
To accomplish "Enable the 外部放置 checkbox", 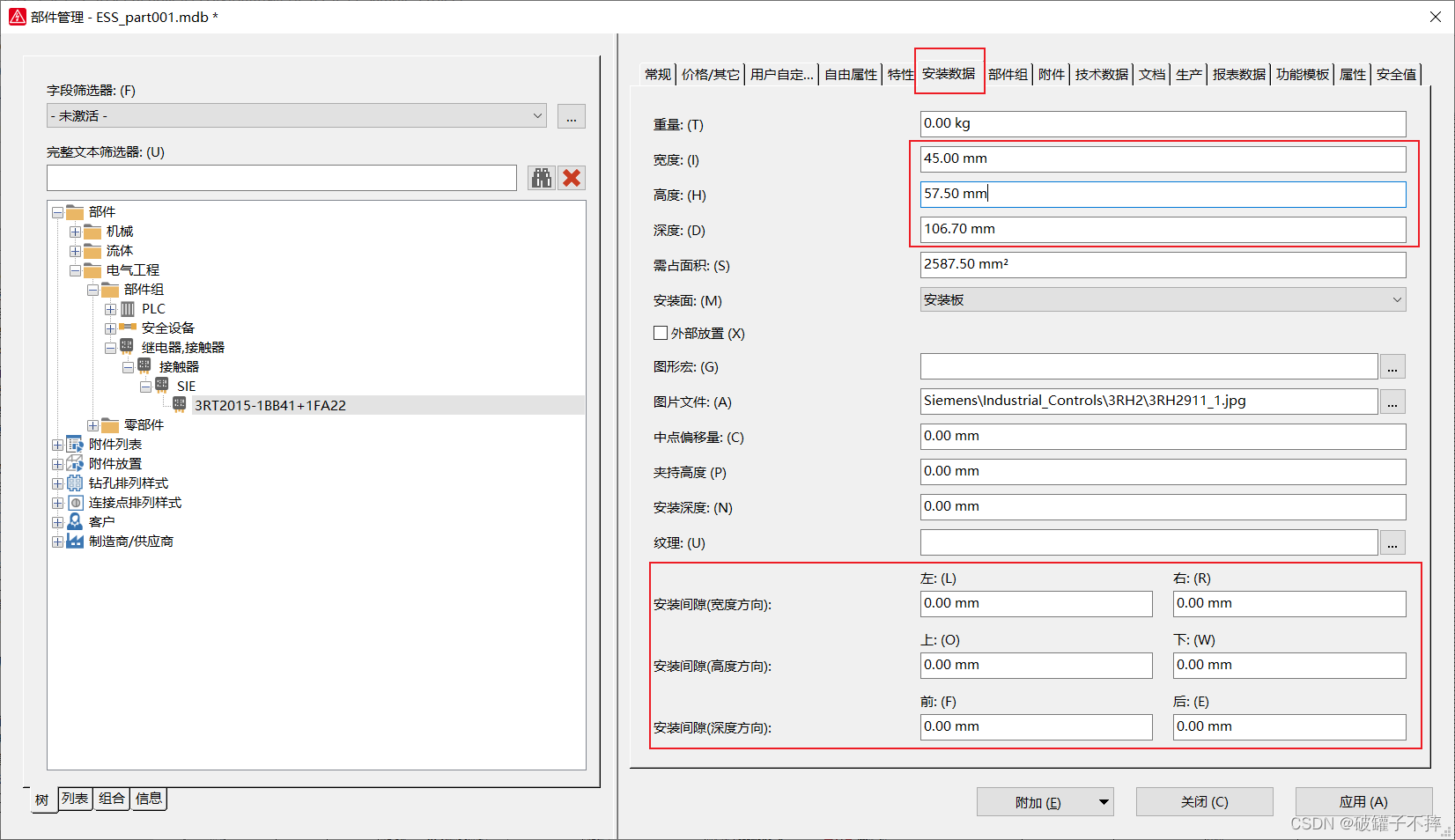I will pos(661,333).
